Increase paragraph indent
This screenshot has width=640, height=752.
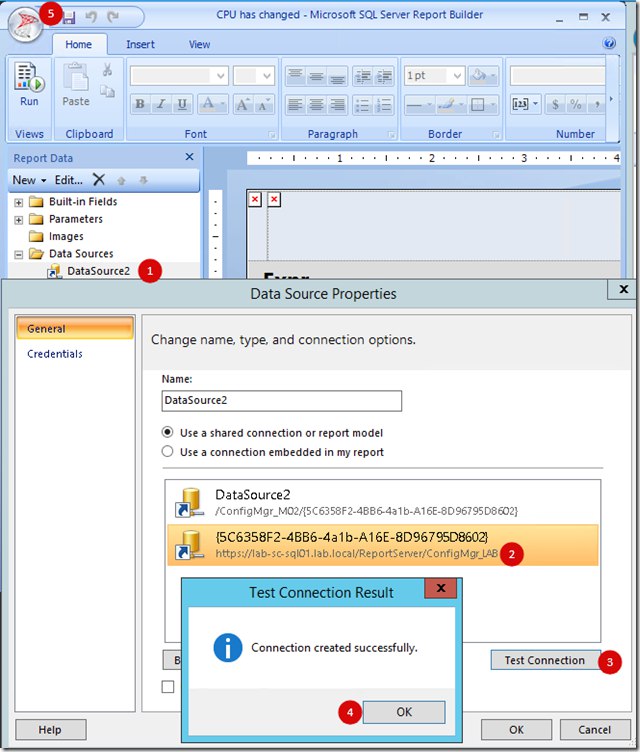tap(384, 76)
